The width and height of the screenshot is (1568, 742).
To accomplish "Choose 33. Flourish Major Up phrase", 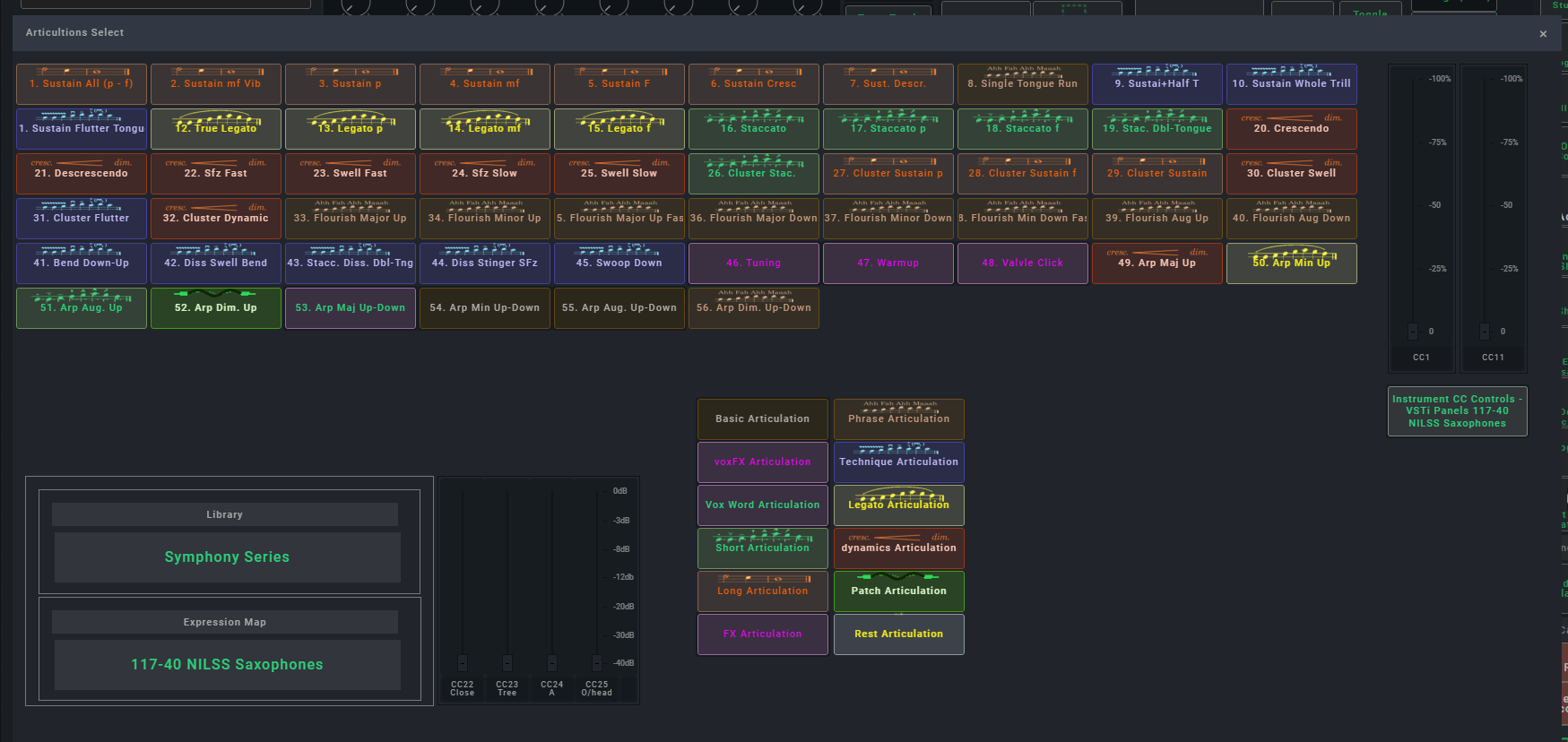I will point(351,219).
